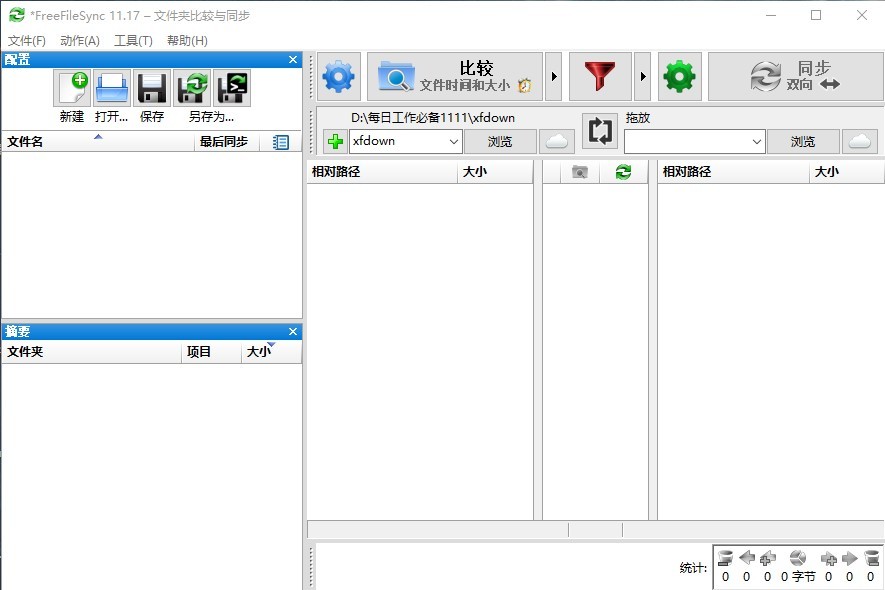Open the red filter funnel settings

[600, 77]
